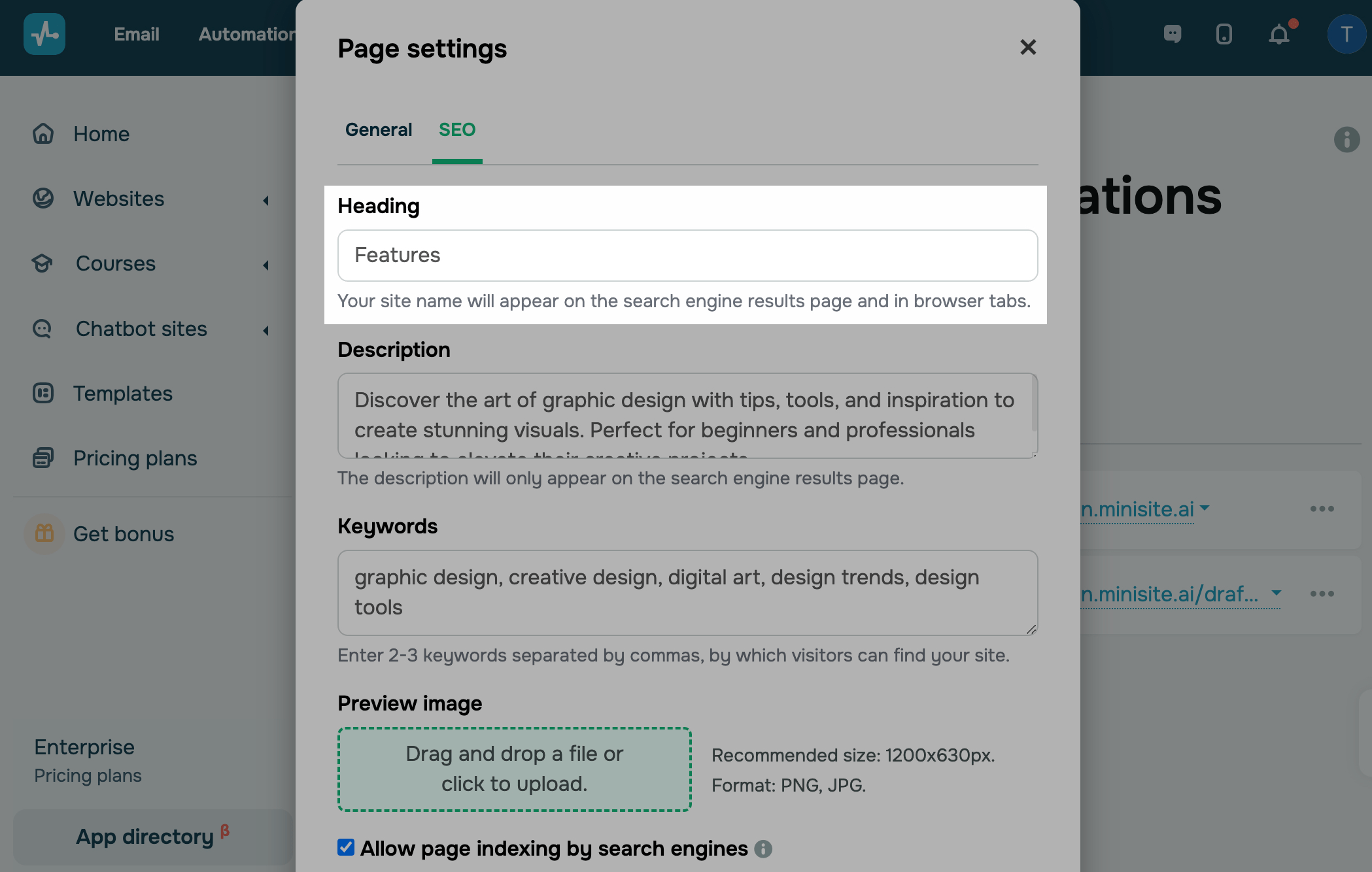The image size is (1372, 872).
Task: Click the mobile device icon in header
Action: pyautogui.click(x=1224, y=34)
